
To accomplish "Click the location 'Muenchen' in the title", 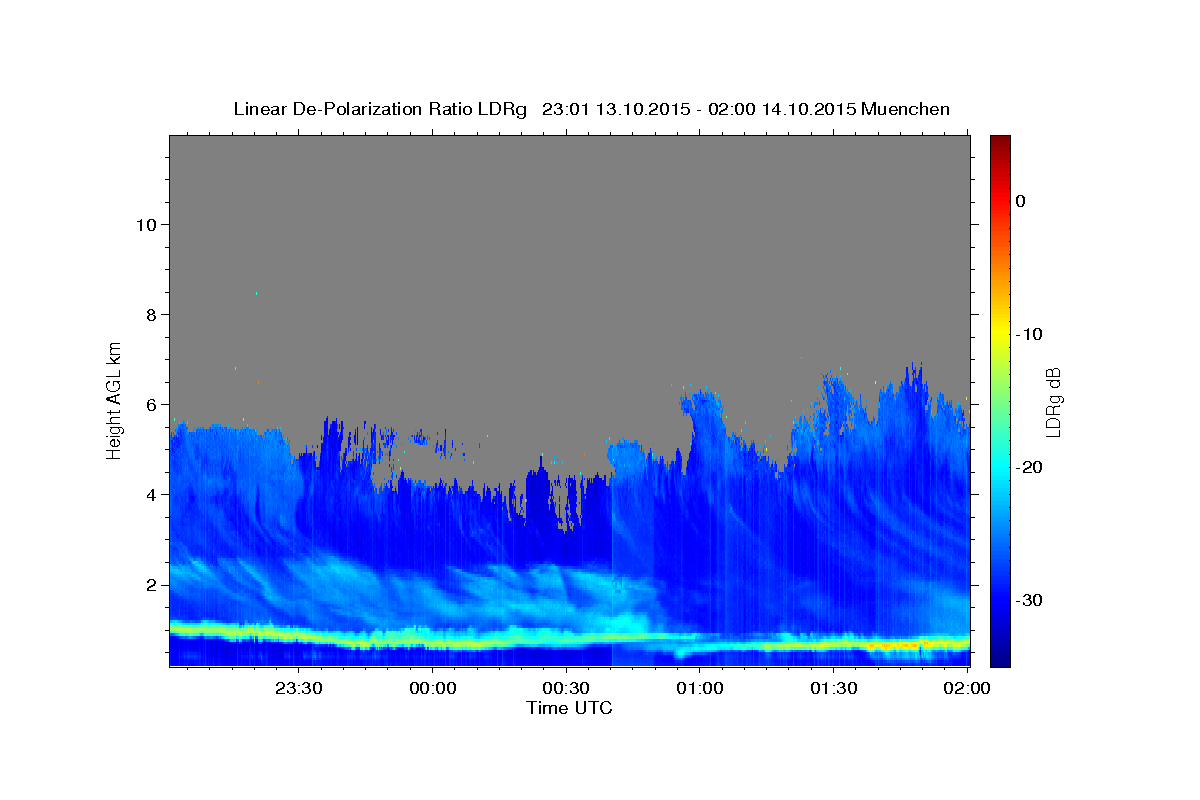I will click(905, 109).
